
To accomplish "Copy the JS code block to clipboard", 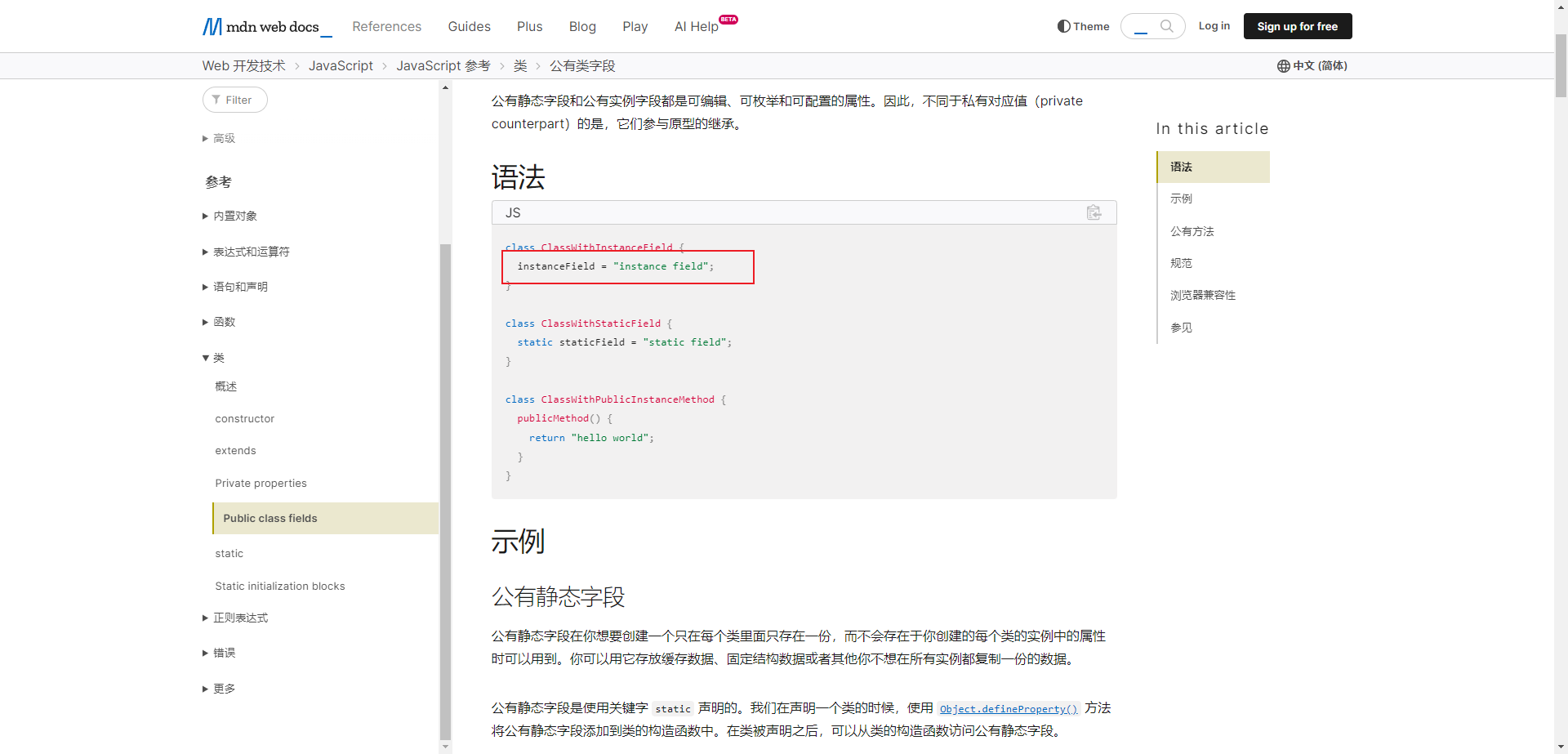I will pyautogui.click(x=1094, y=212).
